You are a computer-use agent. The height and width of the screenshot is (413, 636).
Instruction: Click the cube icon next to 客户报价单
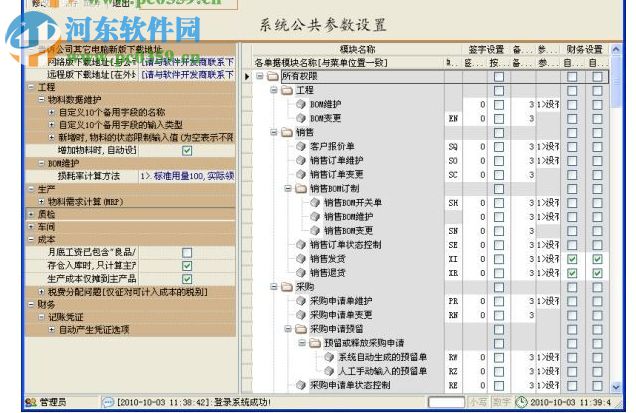pyautogui.click(x=301, y=146)
